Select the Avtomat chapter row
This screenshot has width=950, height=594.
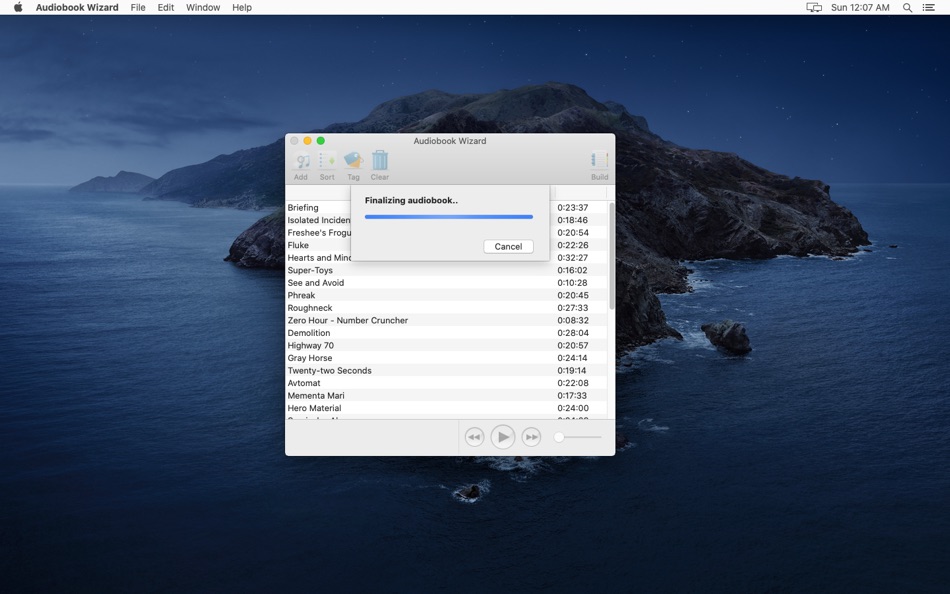447,383
